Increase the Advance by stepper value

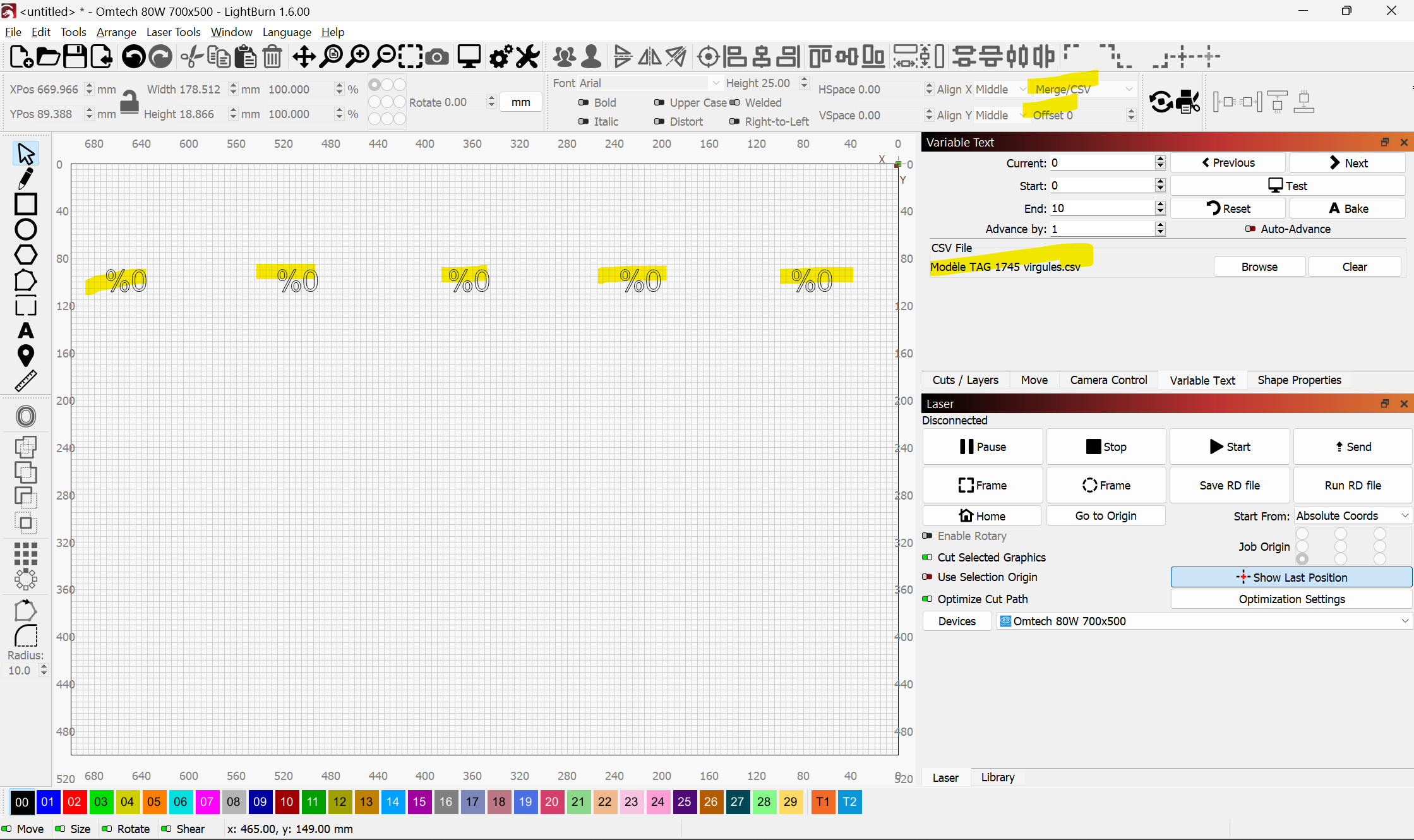(x=1160, y=225)
